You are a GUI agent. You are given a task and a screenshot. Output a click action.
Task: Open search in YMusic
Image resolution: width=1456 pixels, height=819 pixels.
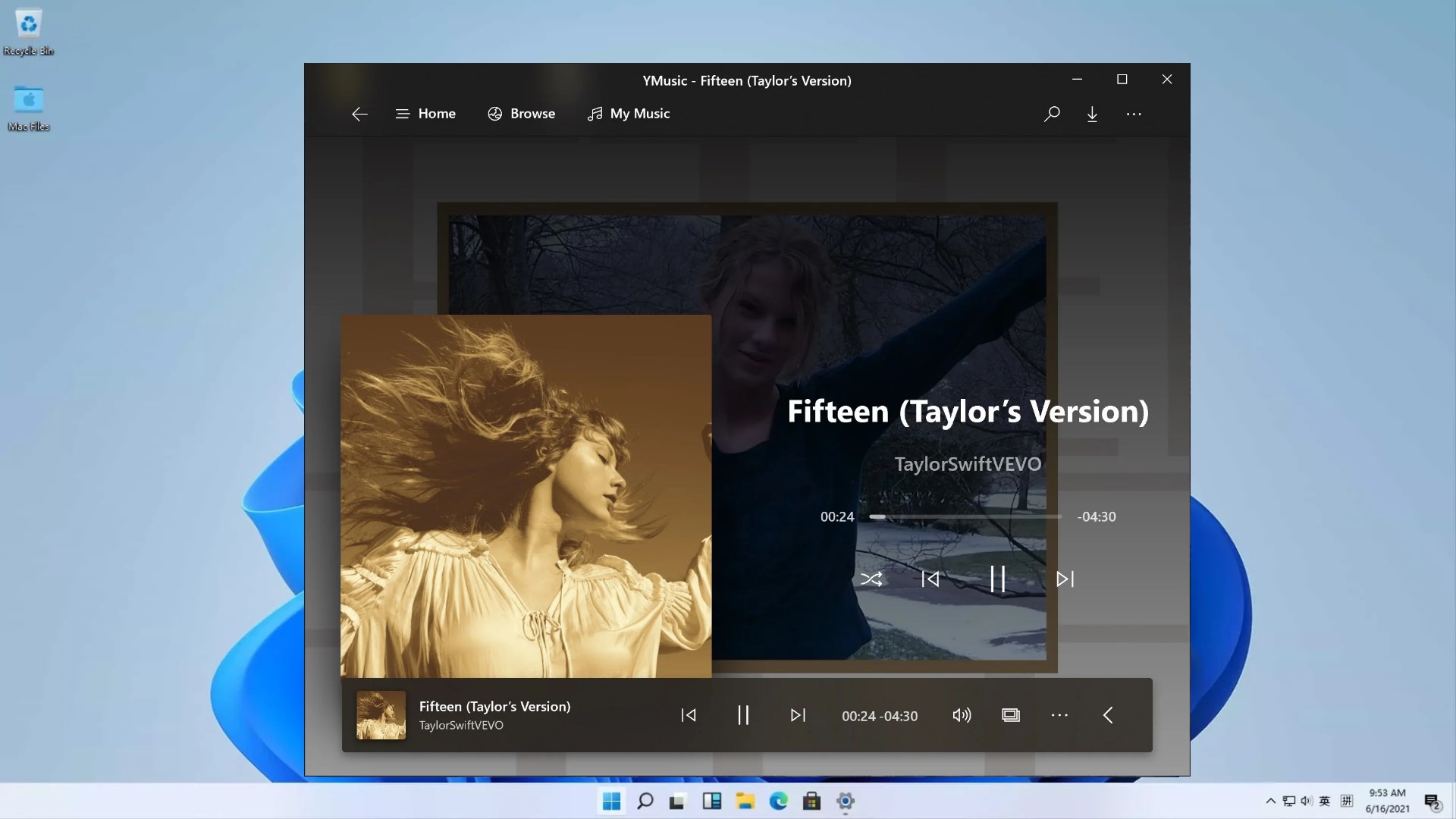(x=1051, y=114)
